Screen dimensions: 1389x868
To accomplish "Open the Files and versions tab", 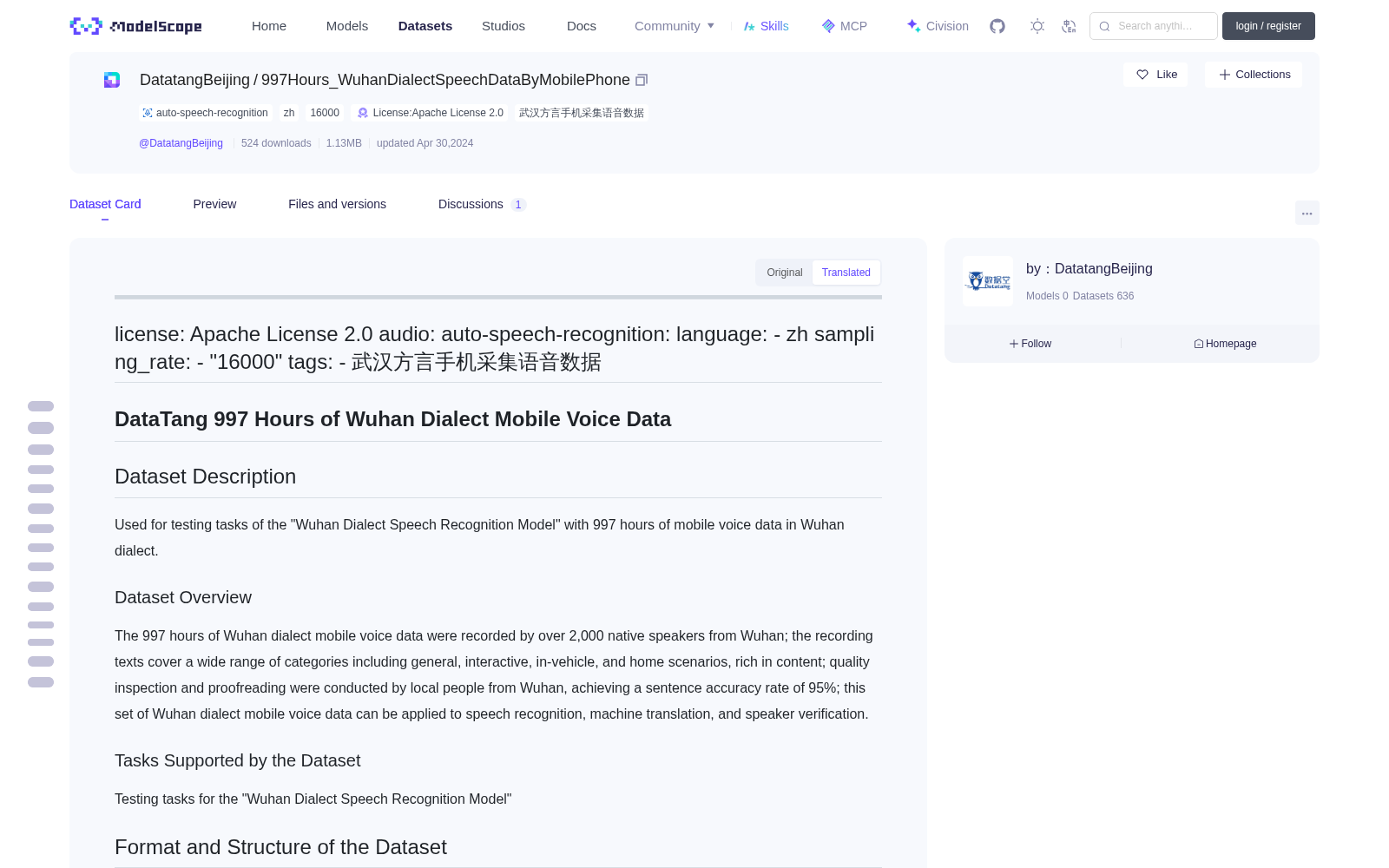I will click(337, 204).
